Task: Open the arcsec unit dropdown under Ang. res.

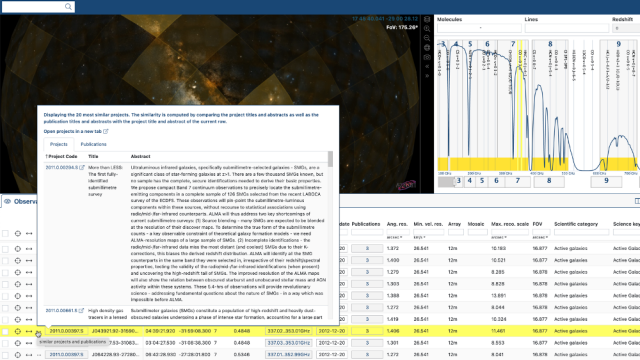Action: (x=394, y=238)
